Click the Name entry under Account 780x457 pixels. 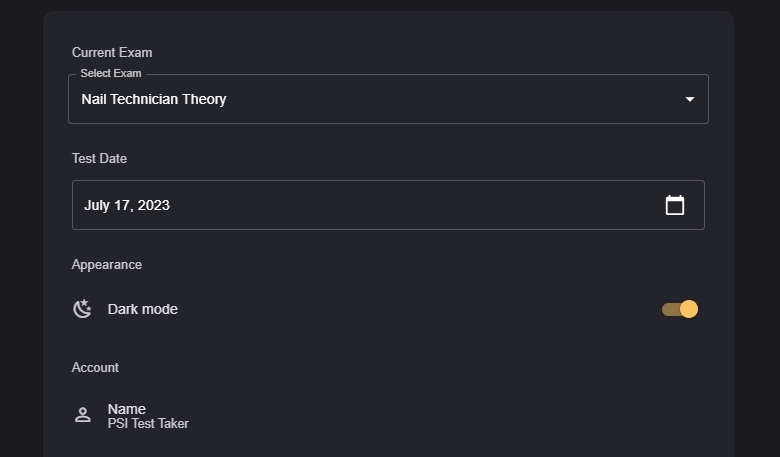127,408
